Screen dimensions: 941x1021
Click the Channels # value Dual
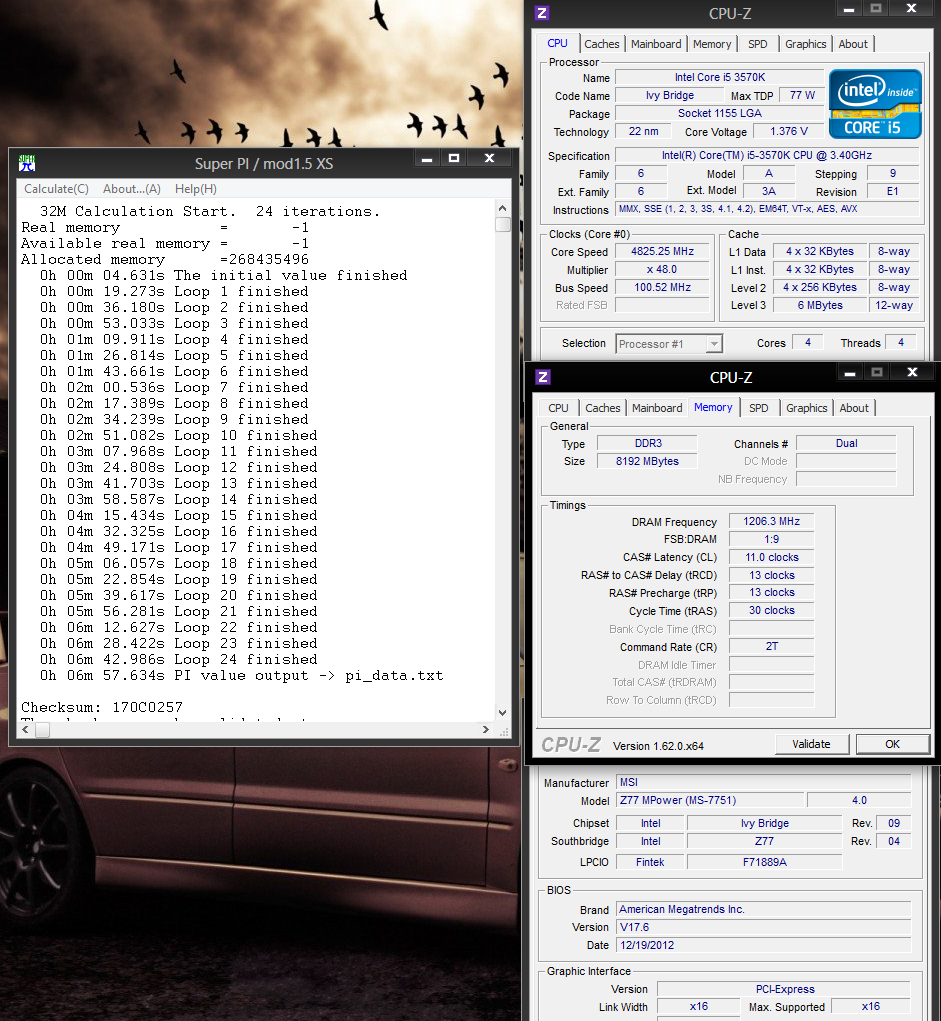click(x=846, y=443)
